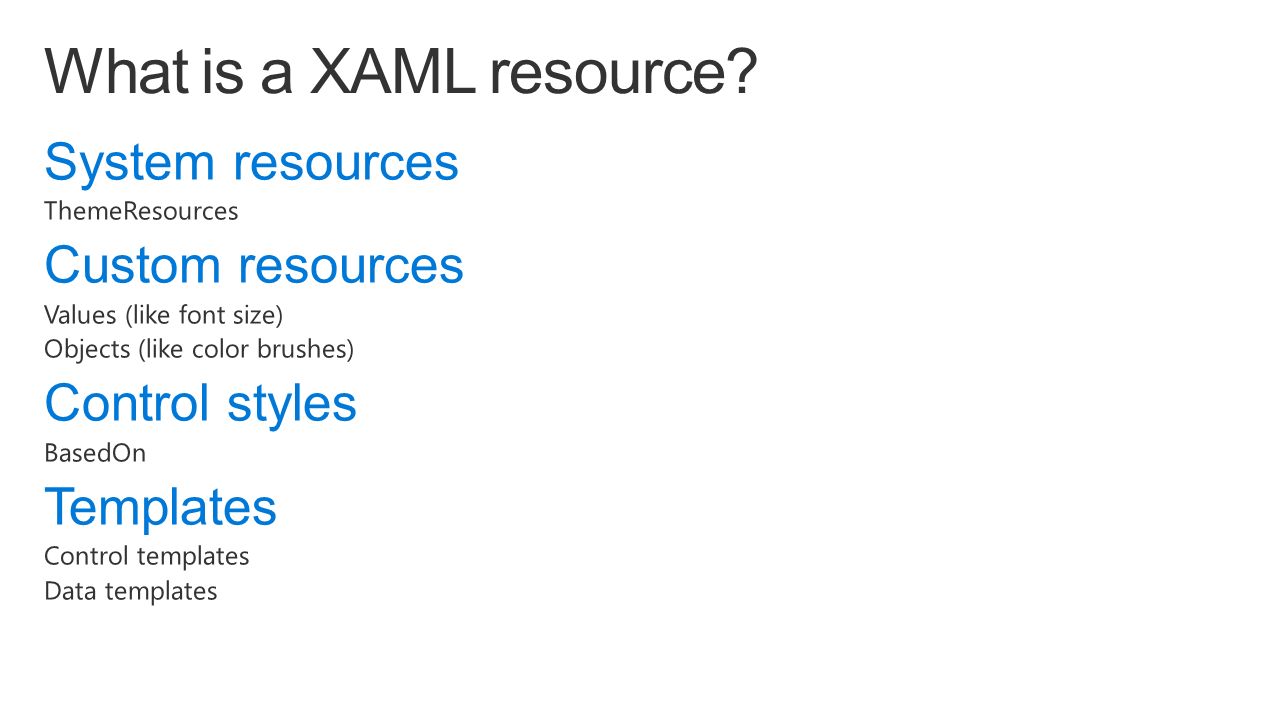Click the slide title "What is a XAML resource?"
The image size is (1280, 720).
[401, 72]
